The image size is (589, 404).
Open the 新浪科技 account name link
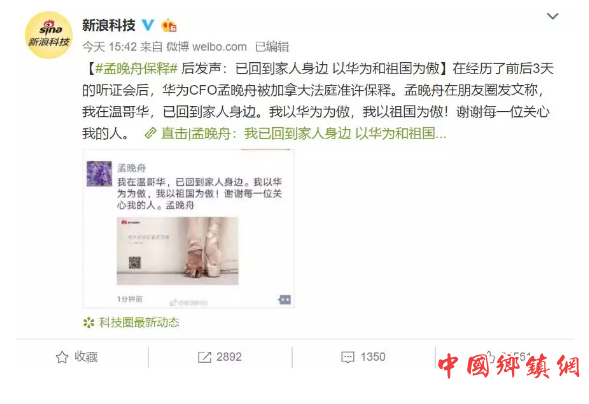109,25
